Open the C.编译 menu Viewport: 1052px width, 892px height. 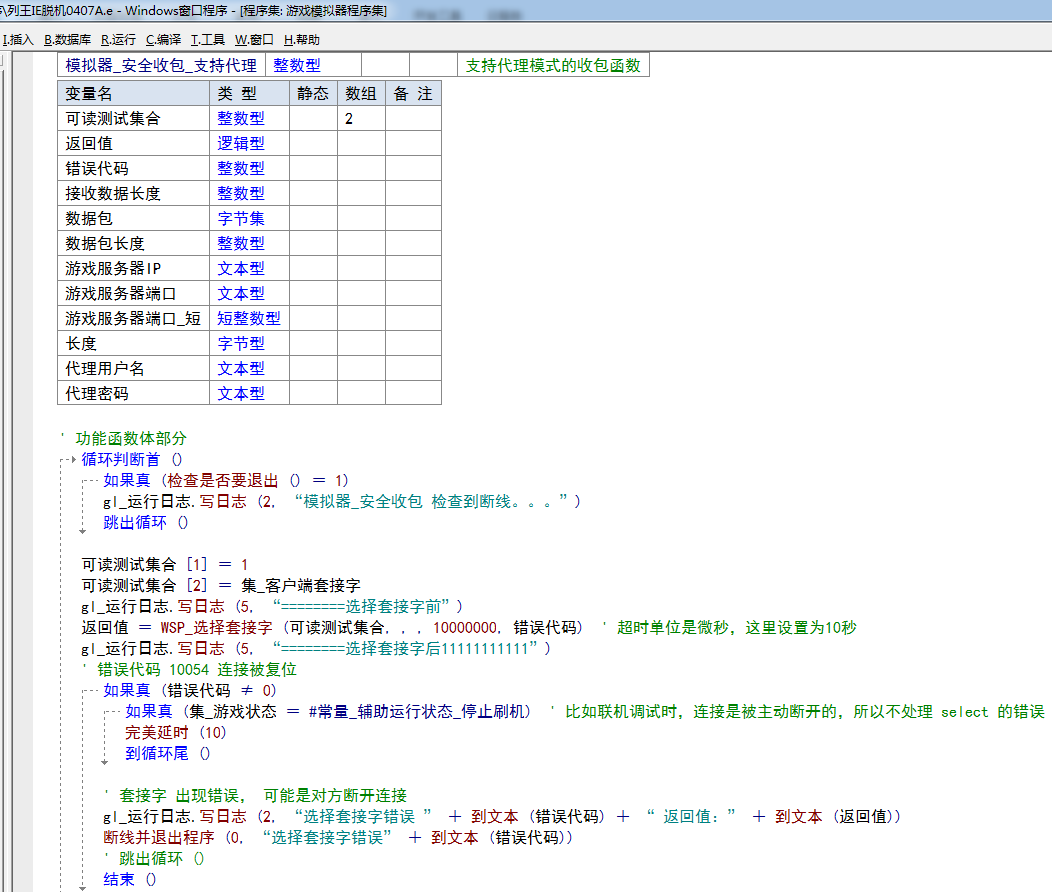coord(163,40)
